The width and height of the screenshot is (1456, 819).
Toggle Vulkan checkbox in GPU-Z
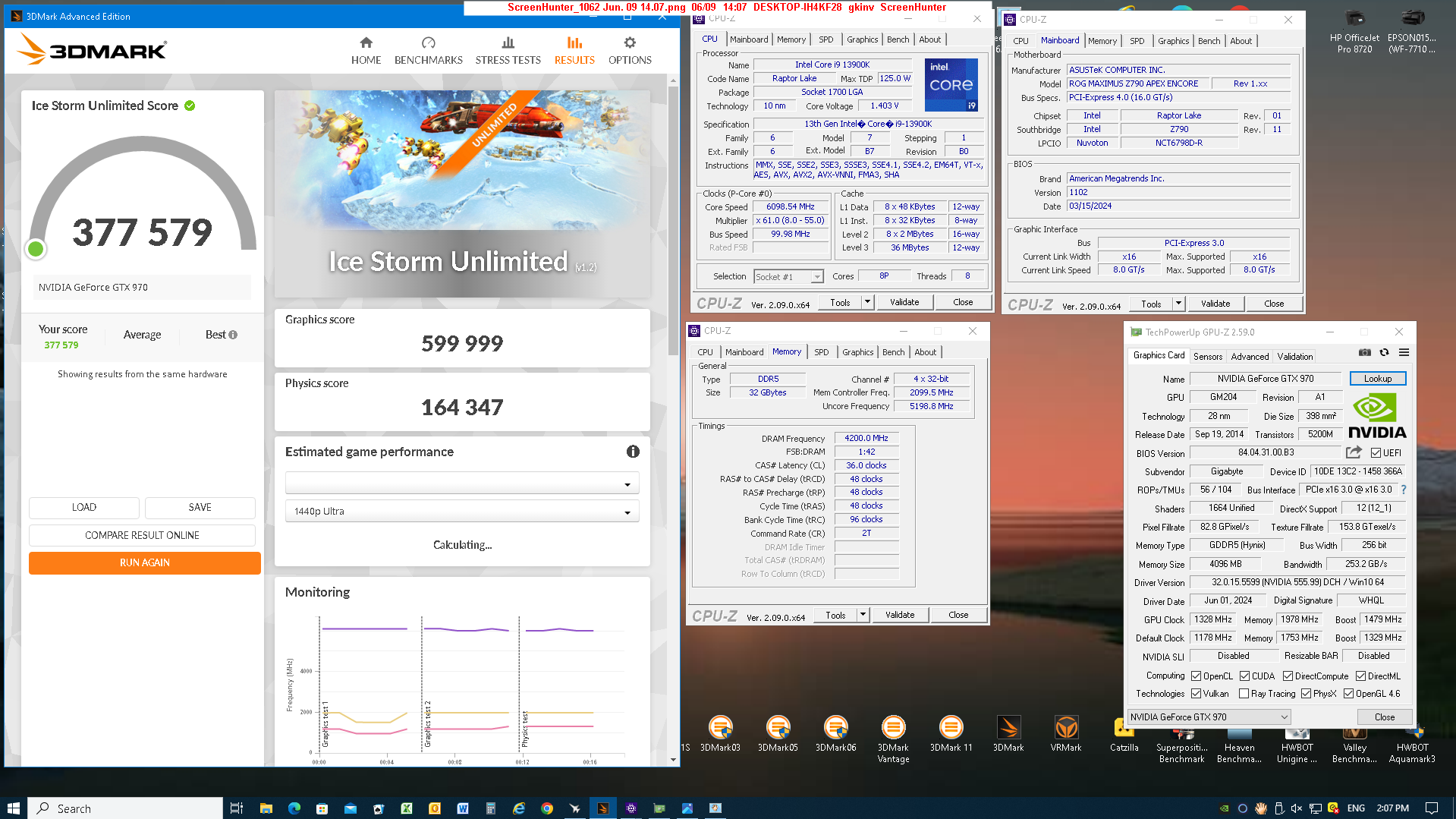pyautogui.click(x=1196, y=694)
